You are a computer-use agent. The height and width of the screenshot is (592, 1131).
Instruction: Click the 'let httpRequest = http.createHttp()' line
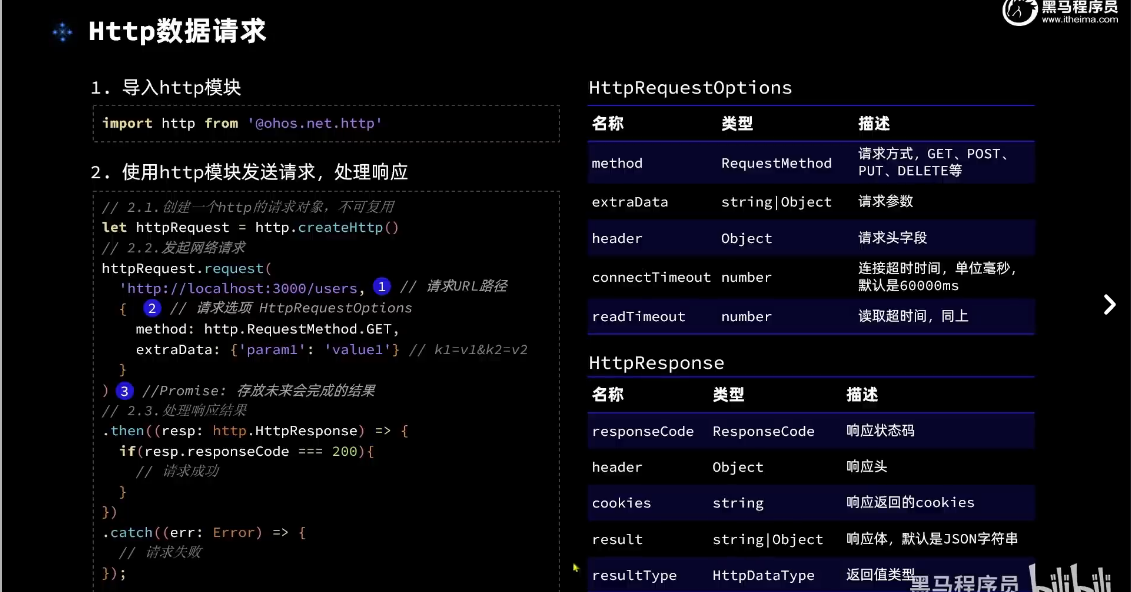coord(250,228)
